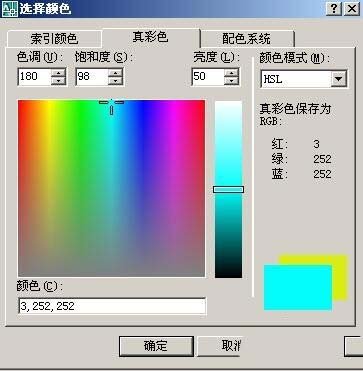
Task: Switch to the 索引颜色 tab
Action: click(x=54, y=39)
